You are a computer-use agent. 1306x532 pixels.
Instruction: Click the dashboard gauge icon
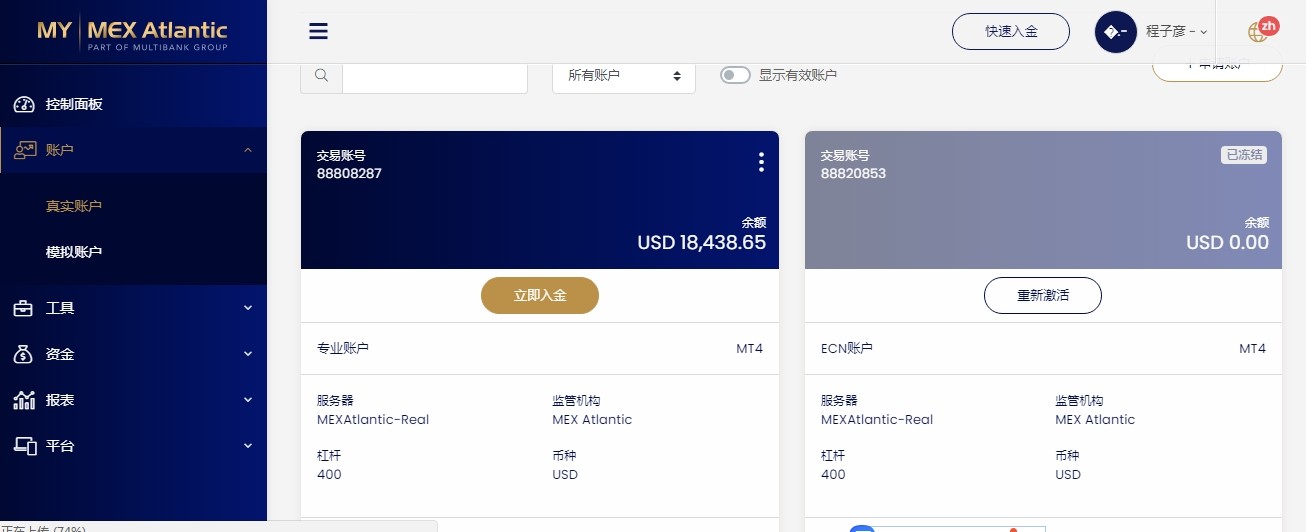[24, 104]
